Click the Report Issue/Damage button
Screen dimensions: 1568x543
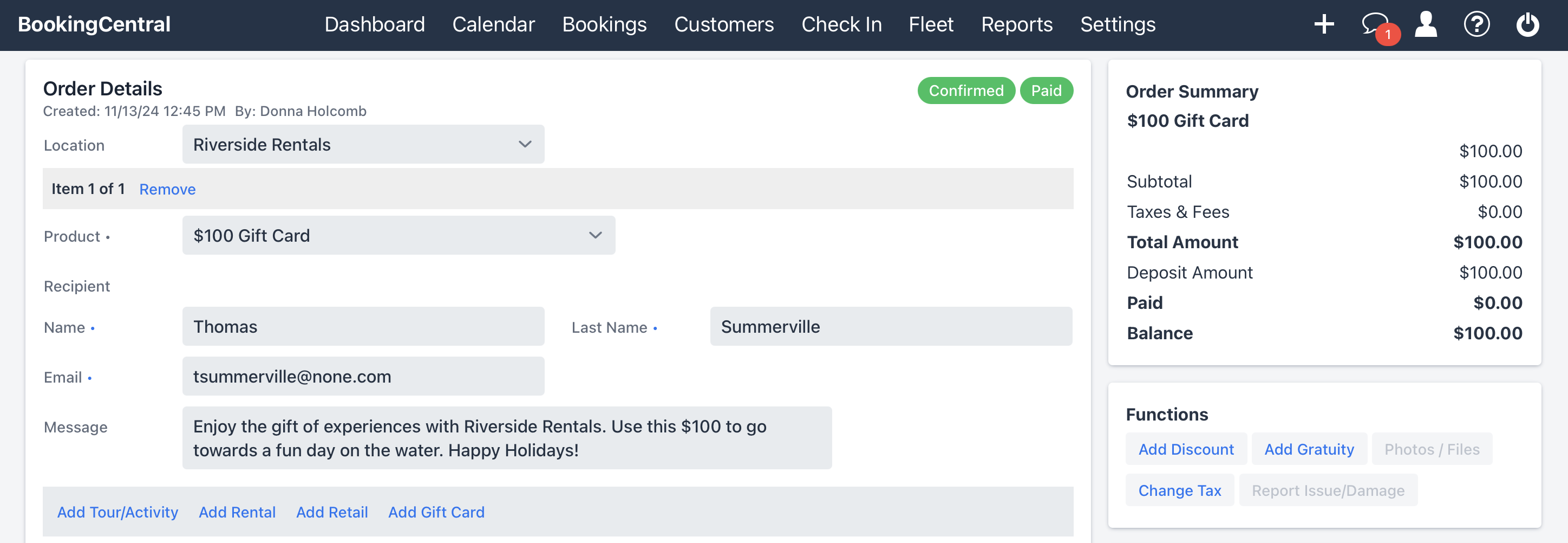pos(1328,490)
